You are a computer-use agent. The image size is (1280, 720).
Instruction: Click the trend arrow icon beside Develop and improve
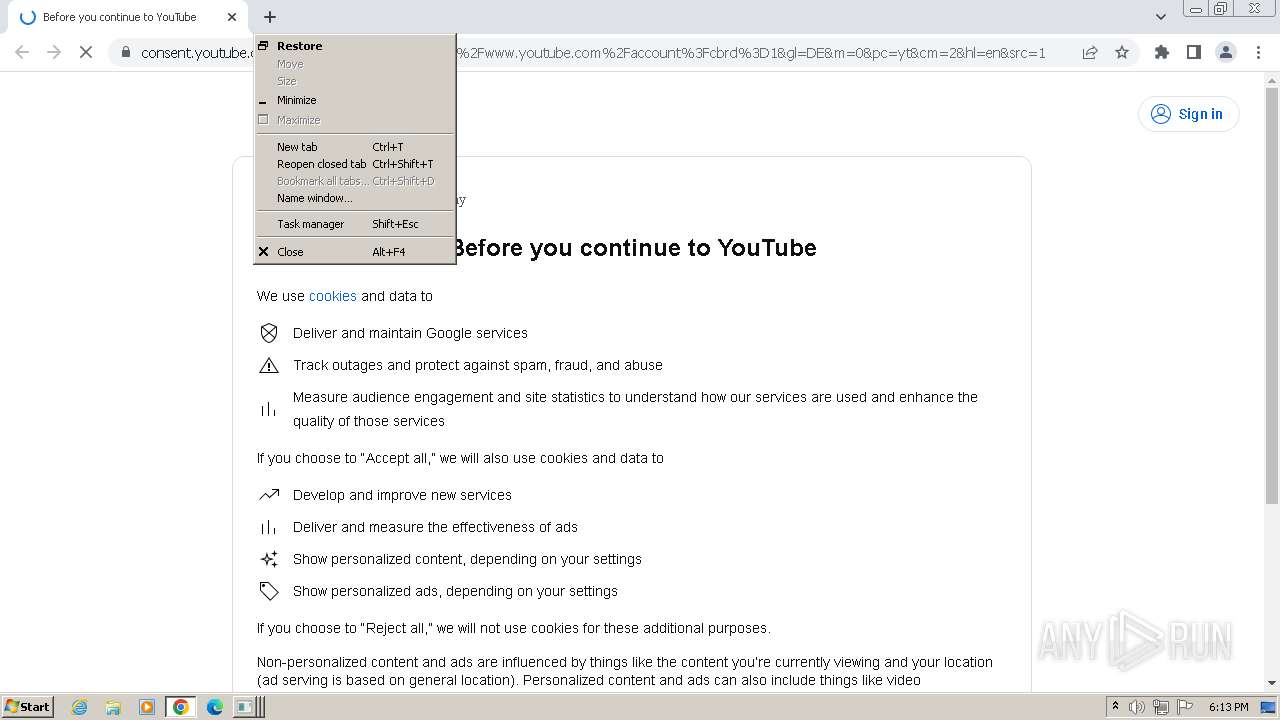click(269, 495)
